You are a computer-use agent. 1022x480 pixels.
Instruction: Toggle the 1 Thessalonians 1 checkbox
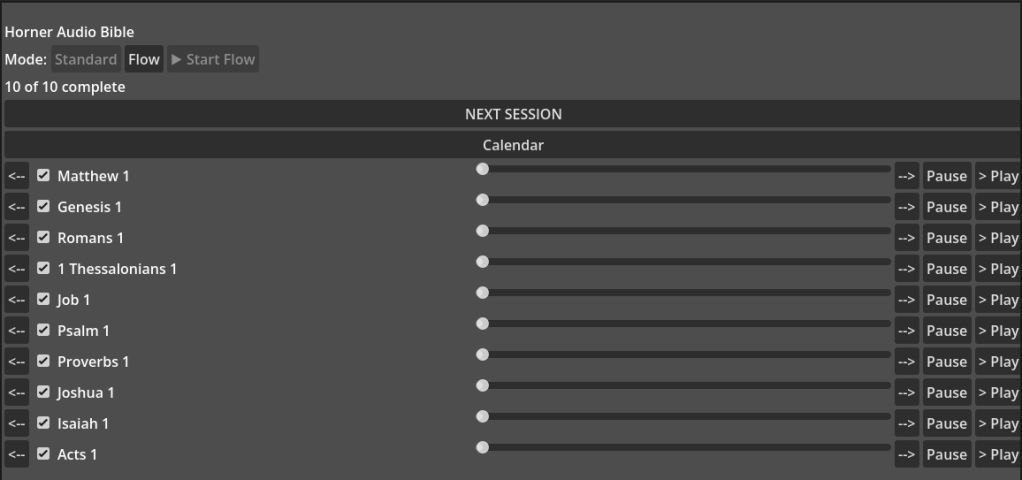tap(43, 268)
